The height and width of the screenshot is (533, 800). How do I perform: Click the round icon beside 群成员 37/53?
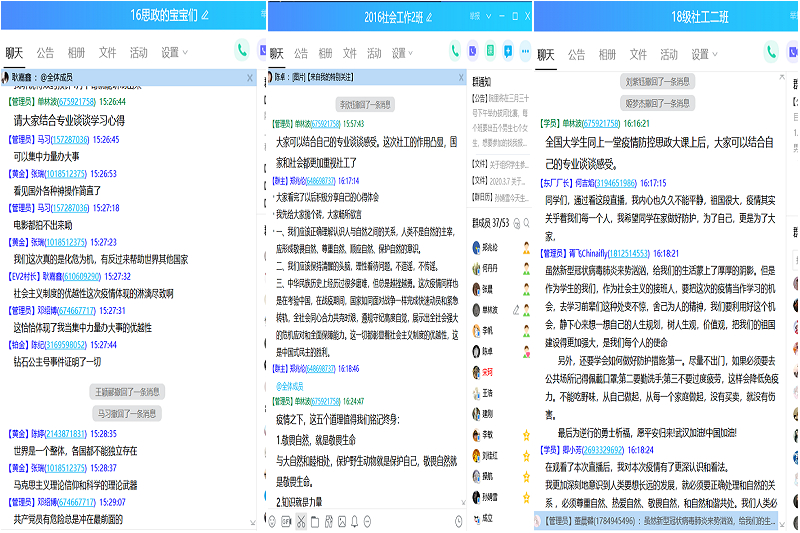[x=516, y=223]
